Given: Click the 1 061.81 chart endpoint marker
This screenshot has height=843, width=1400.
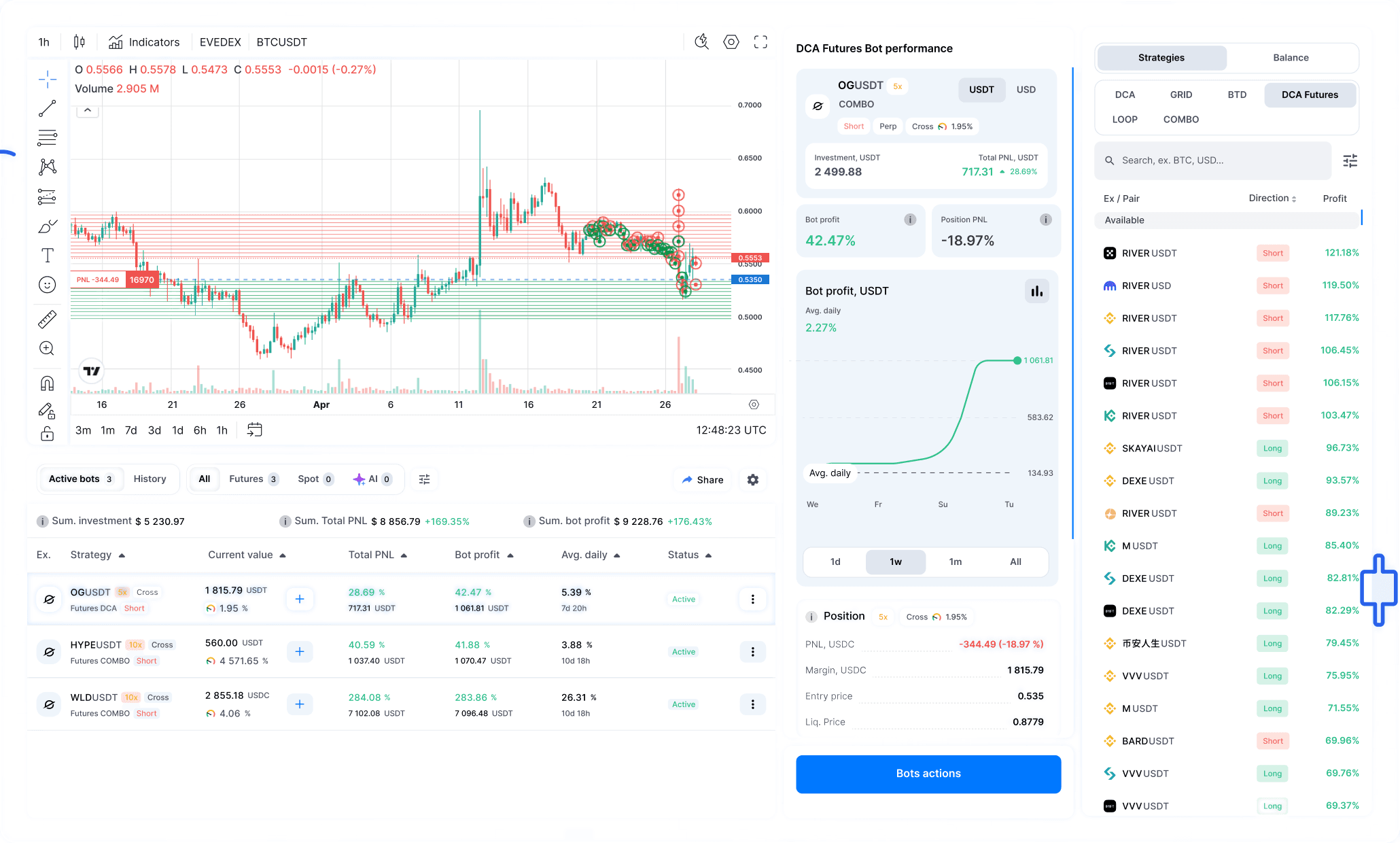Looking at the screenshot, I should coord(1017,360).
